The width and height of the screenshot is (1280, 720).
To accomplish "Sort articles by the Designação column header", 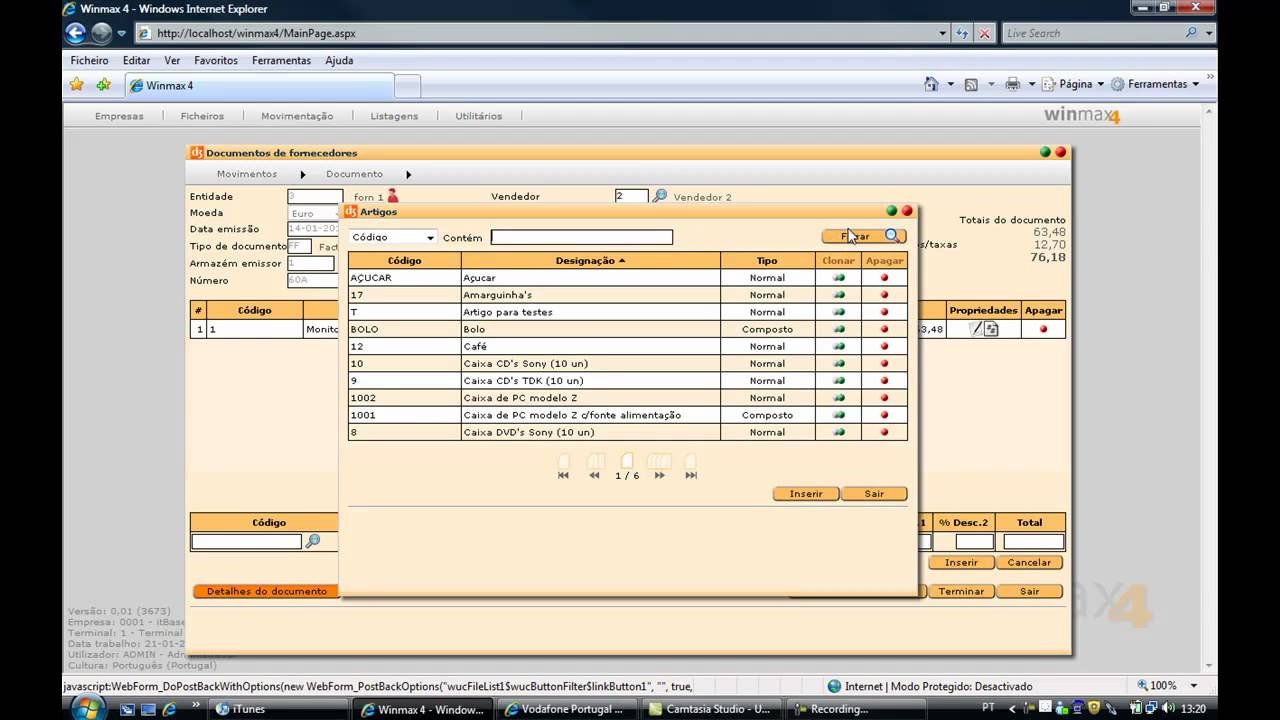I will [x=587, y=260].
